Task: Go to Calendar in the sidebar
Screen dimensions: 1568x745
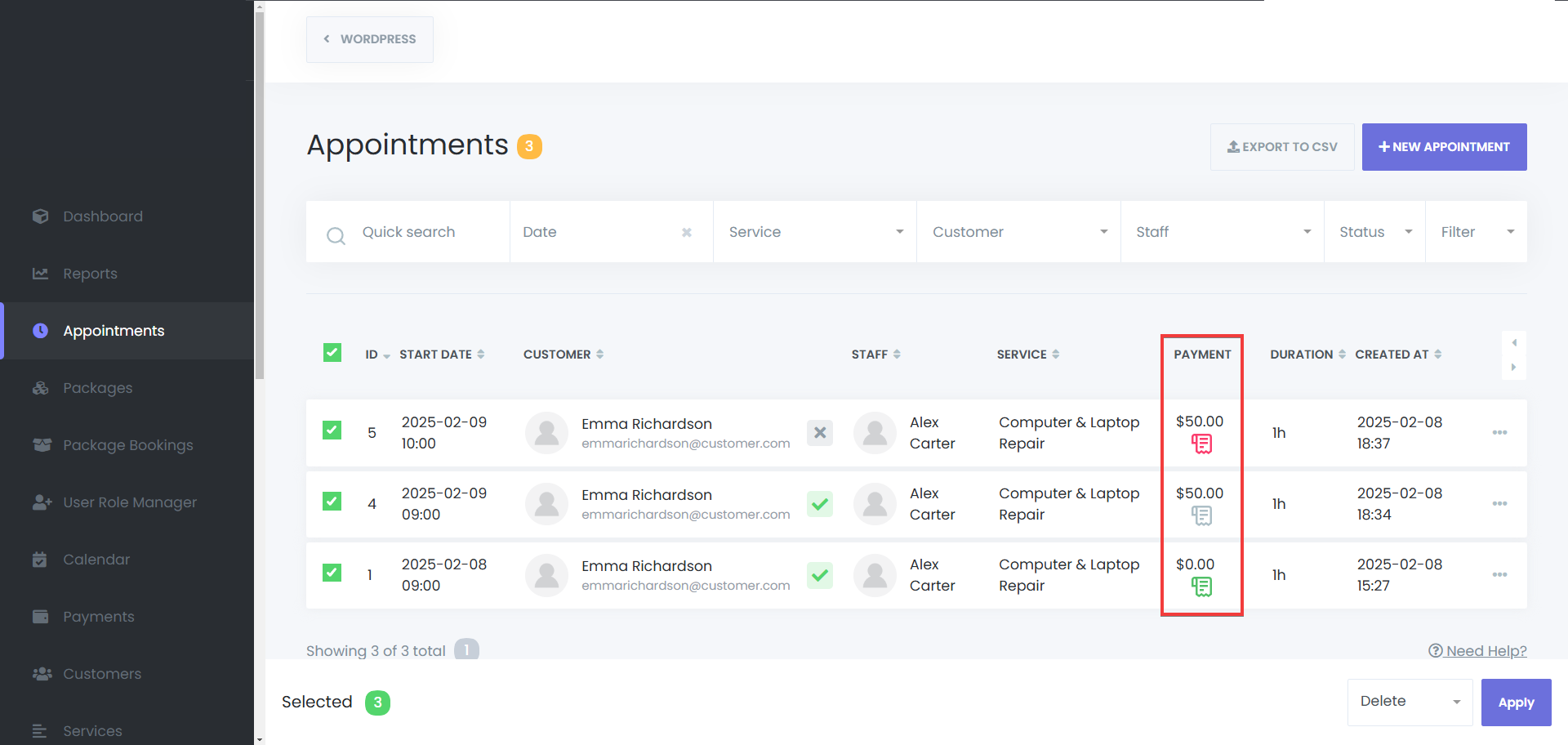Action: 96,560
